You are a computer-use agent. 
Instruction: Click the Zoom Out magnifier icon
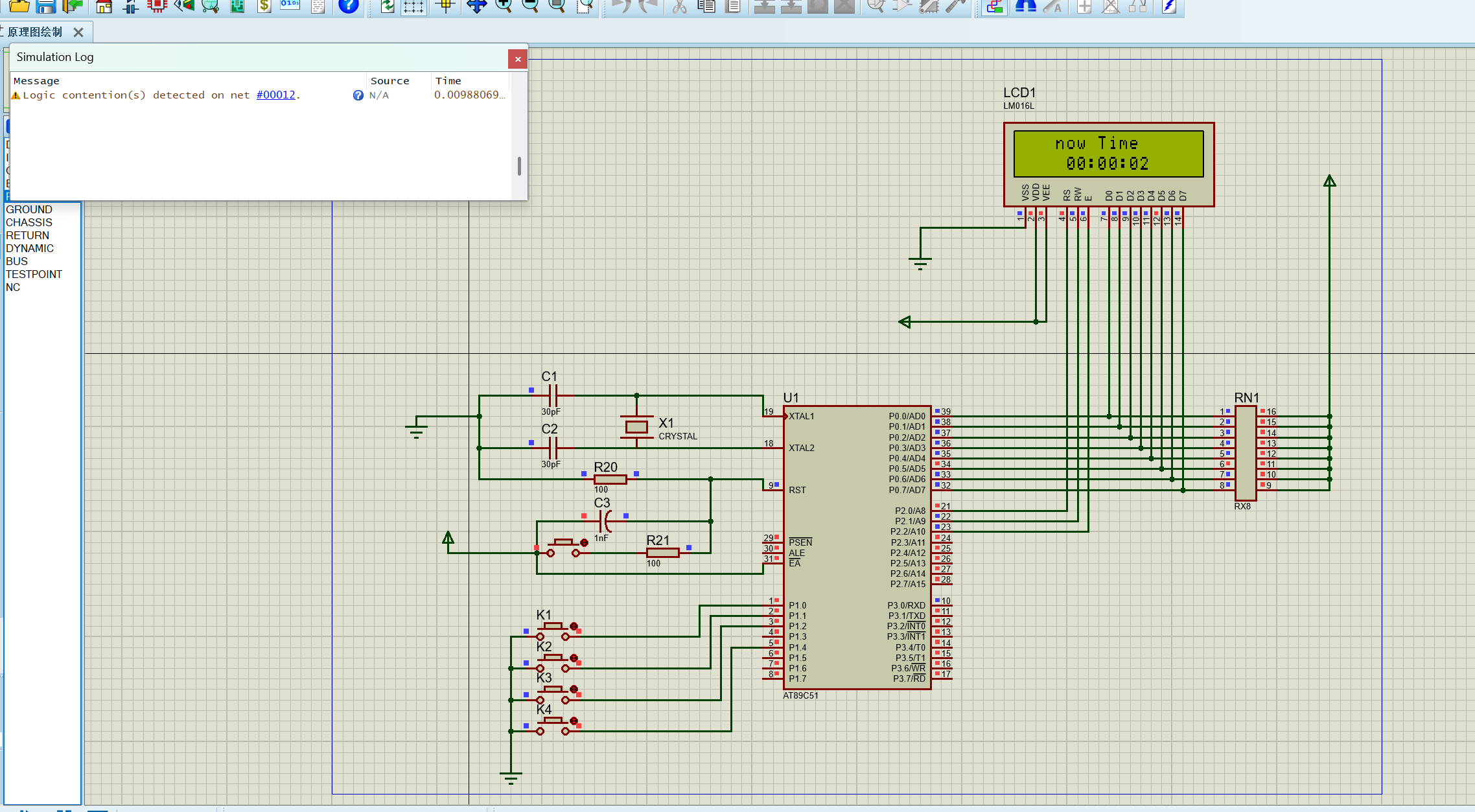point(530,6)
